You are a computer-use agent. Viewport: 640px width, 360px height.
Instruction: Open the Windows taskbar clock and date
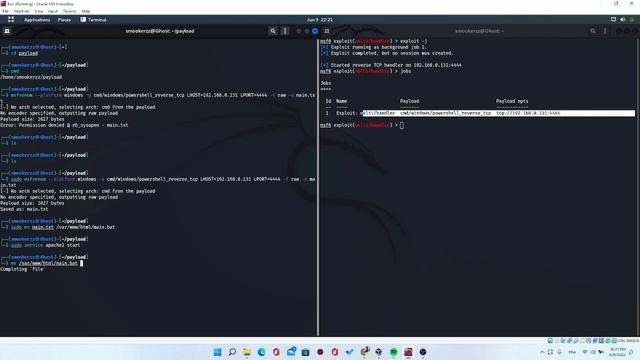pyautogui.click(x=618, y=352)
